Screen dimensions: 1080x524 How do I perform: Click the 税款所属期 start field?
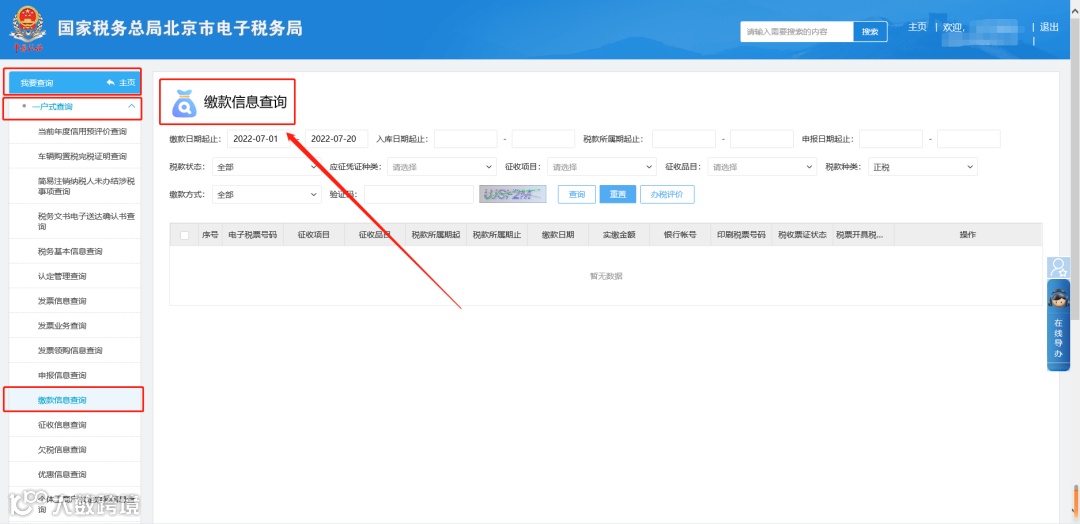coord(684,138)
